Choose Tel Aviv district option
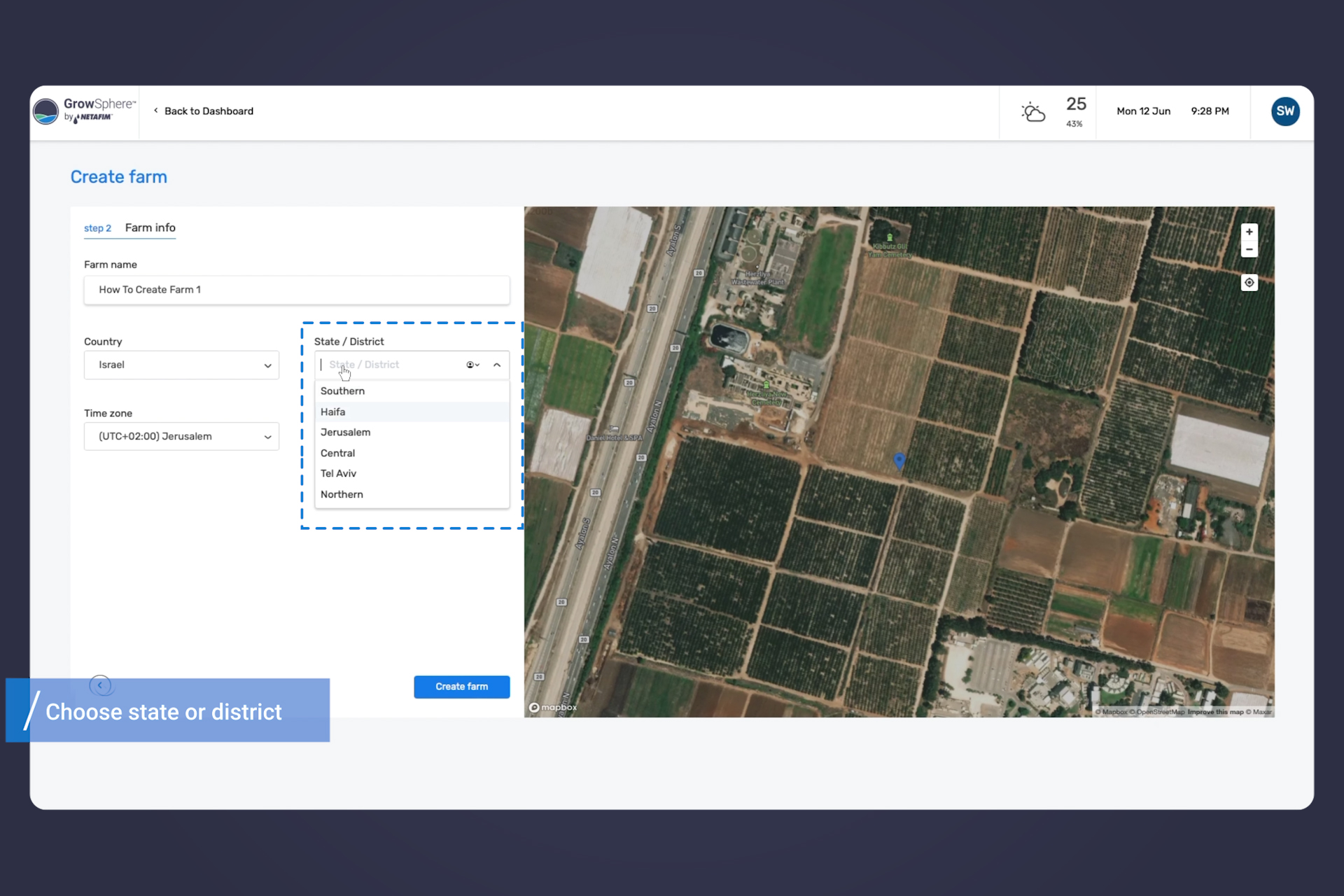 [339, 474]
